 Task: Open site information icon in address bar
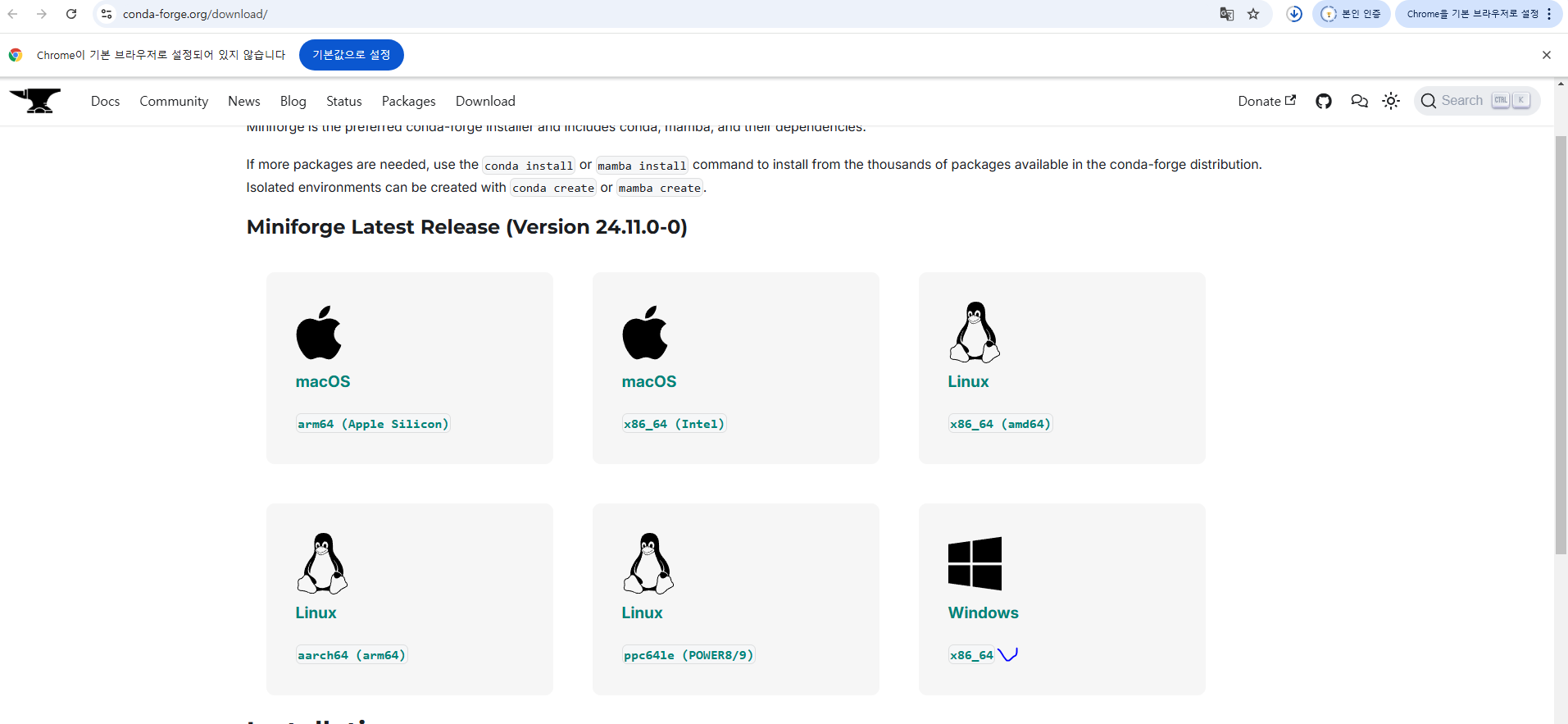[x=107, y=14]
